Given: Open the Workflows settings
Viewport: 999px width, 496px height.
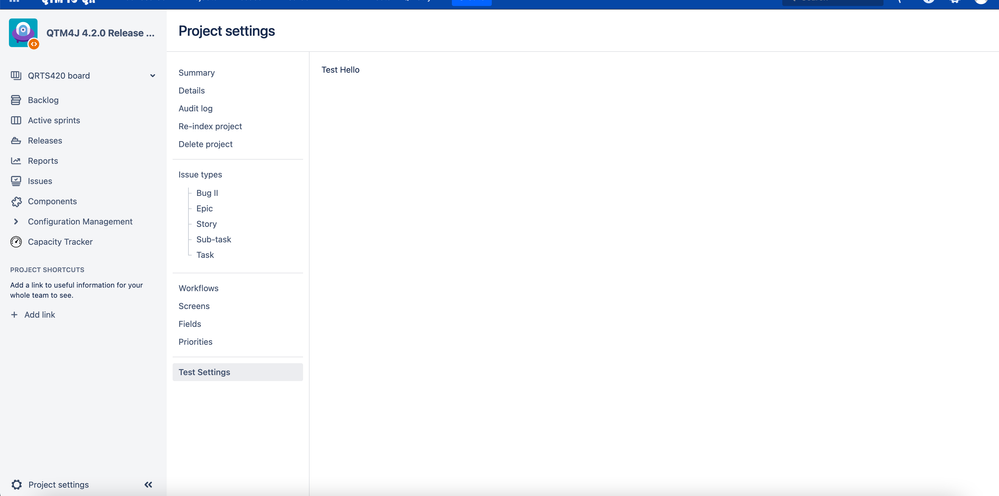Looking at the screenshot, I should [198, 288].
